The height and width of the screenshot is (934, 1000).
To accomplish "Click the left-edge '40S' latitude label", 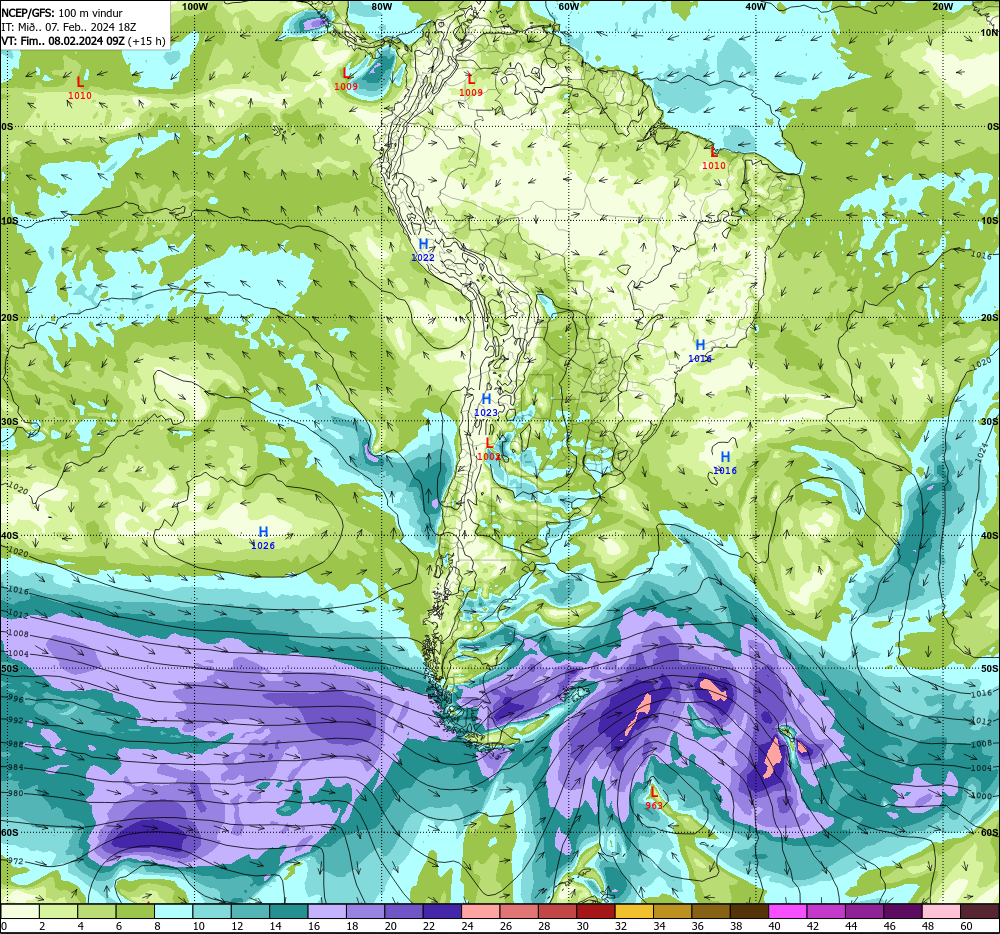I will pos(9,536).
